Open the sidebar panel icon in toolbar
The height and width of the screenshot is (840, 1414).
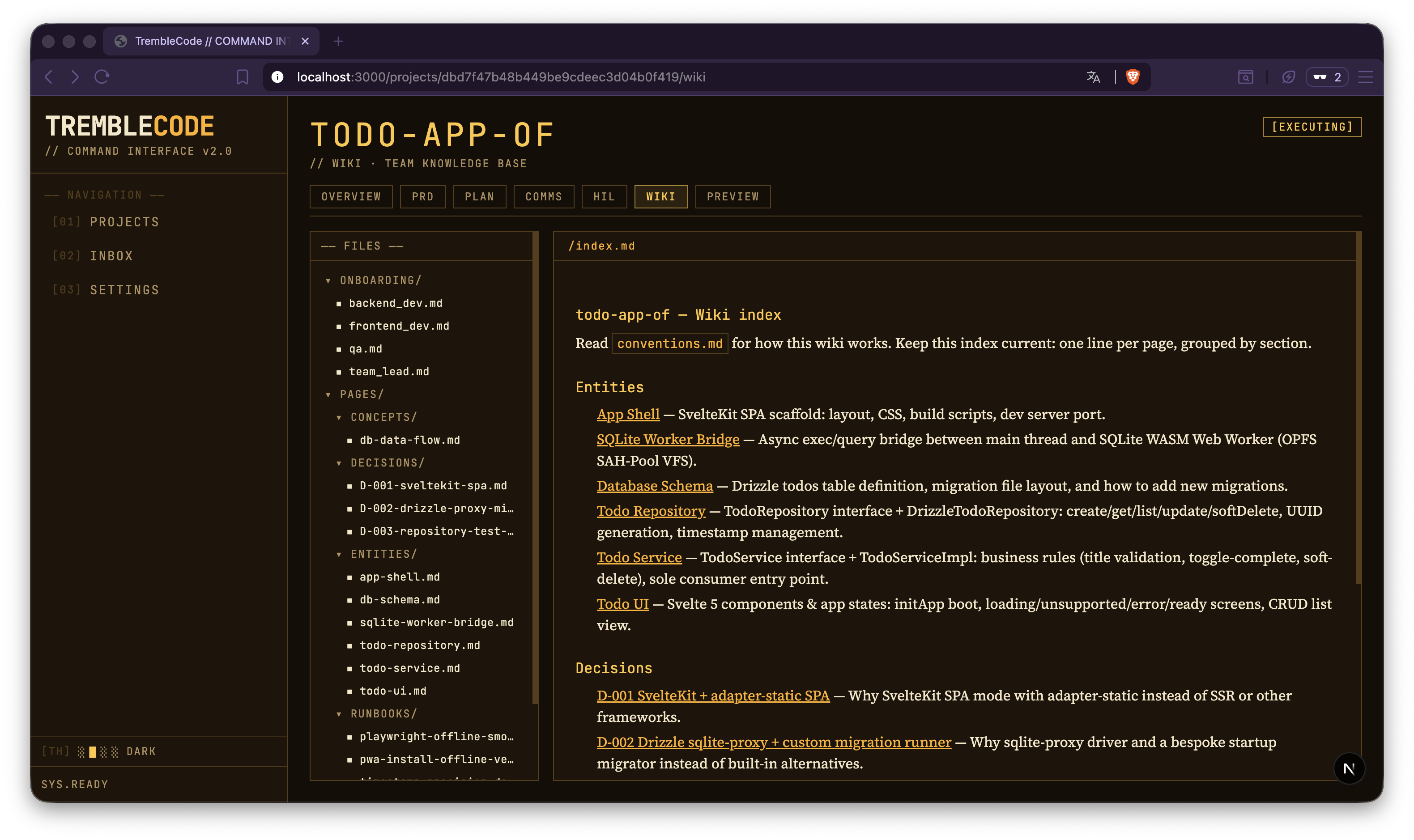[x=1245, y=77]
